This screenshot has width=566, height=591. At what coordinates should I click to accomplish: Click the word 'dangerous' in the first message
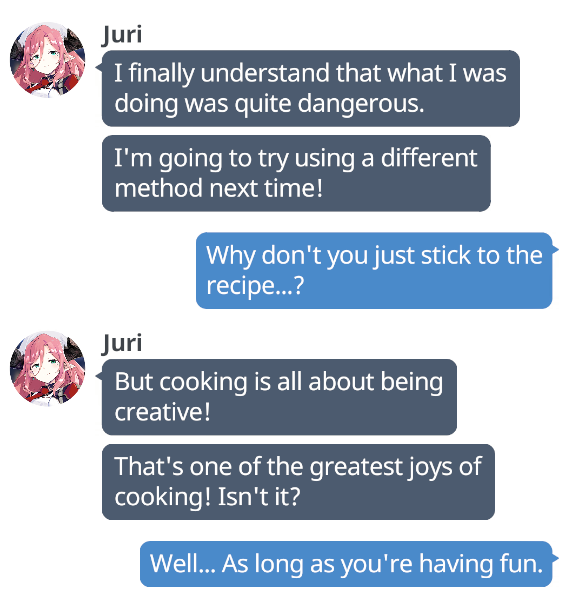pyautogui.click(x=361, y=104)
